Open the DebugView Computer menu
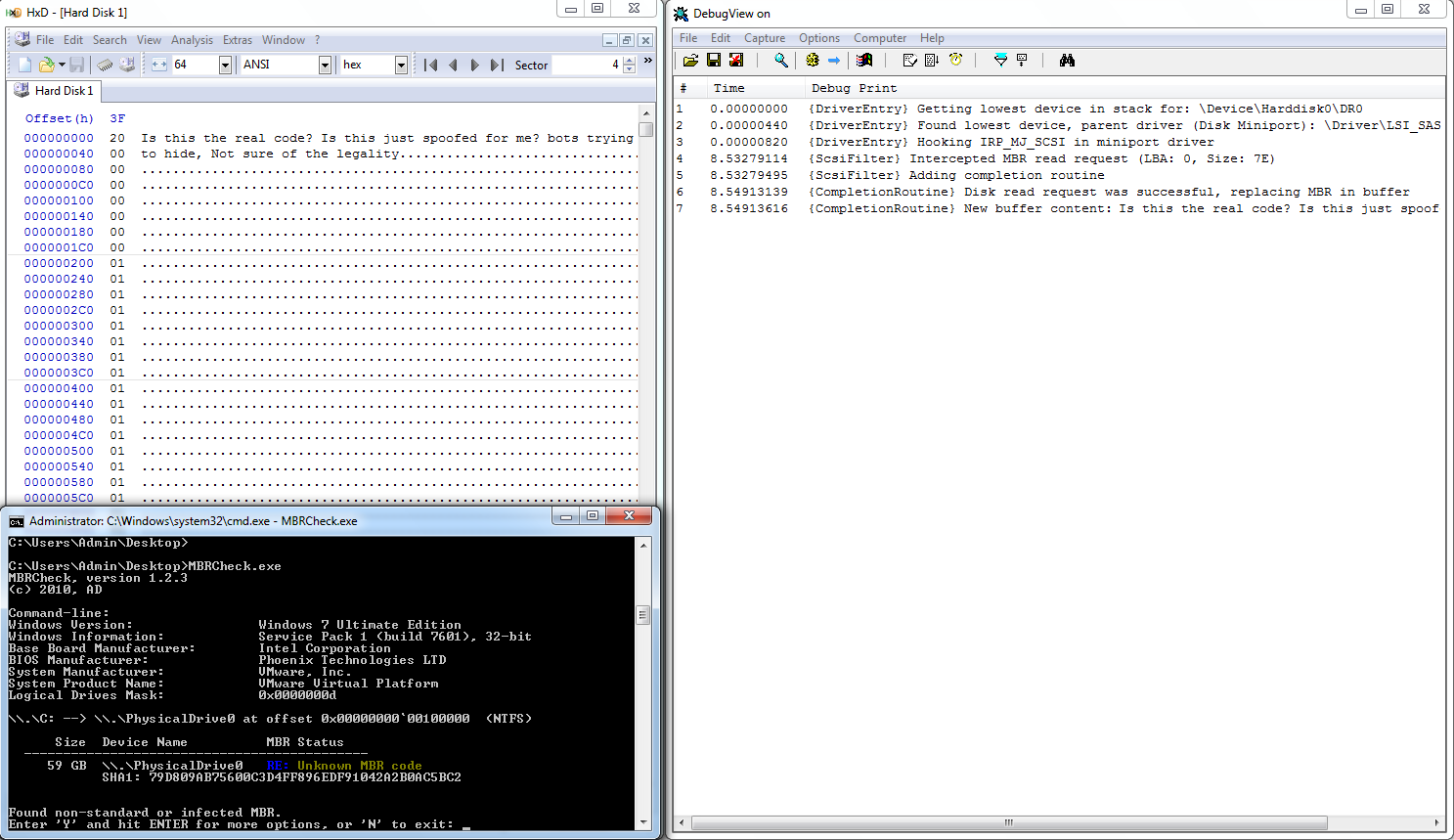Screen dimensions: 1454x840 [880, 38]
